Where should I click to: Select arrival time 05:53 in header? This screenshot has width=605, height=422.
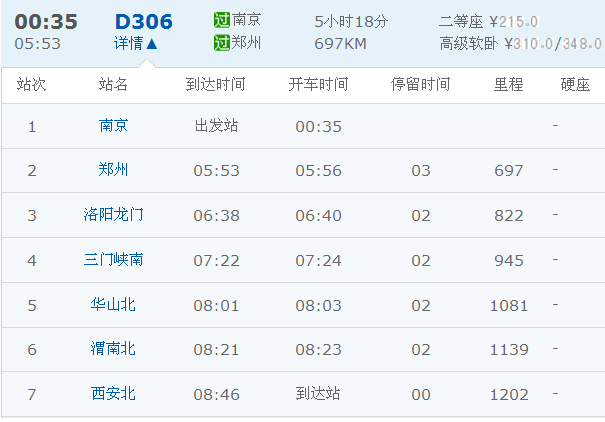37,44
